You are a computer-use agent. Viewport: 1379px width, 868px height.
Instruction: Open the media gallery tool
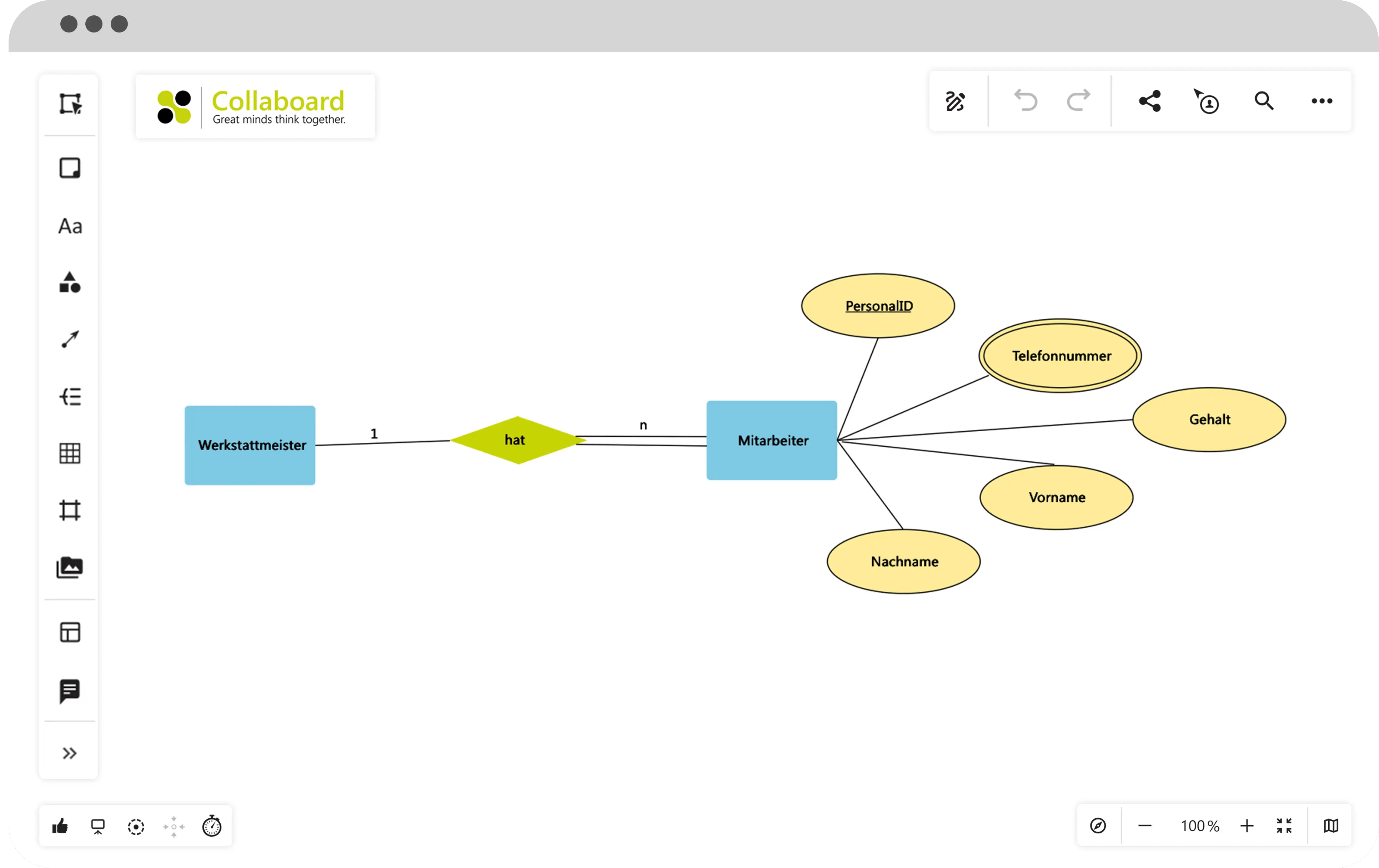(x=70, y=567)
